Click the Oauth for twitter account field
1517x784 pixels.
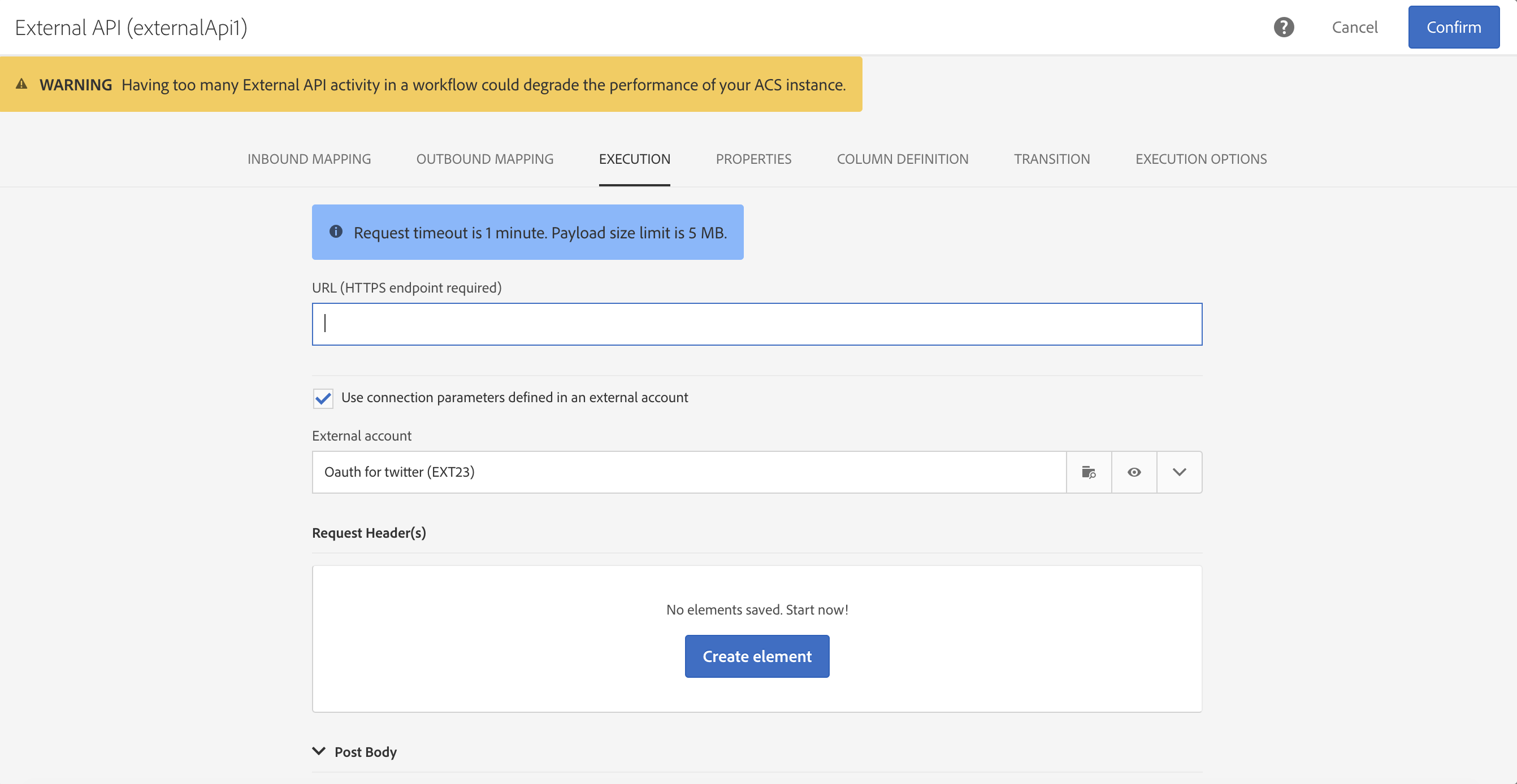pyautogui.click(x=688, y=472)
